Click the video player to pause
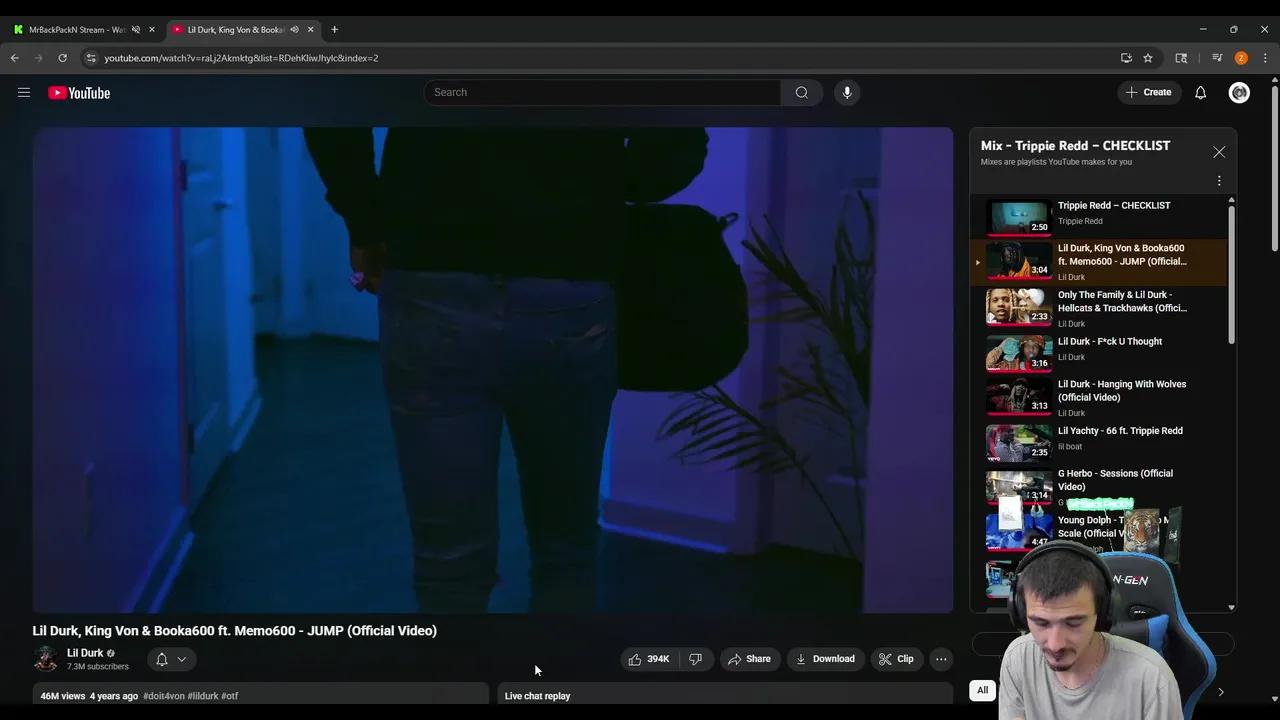Image resolution: width=1280 pixels, height=720 pixels. 493,370
